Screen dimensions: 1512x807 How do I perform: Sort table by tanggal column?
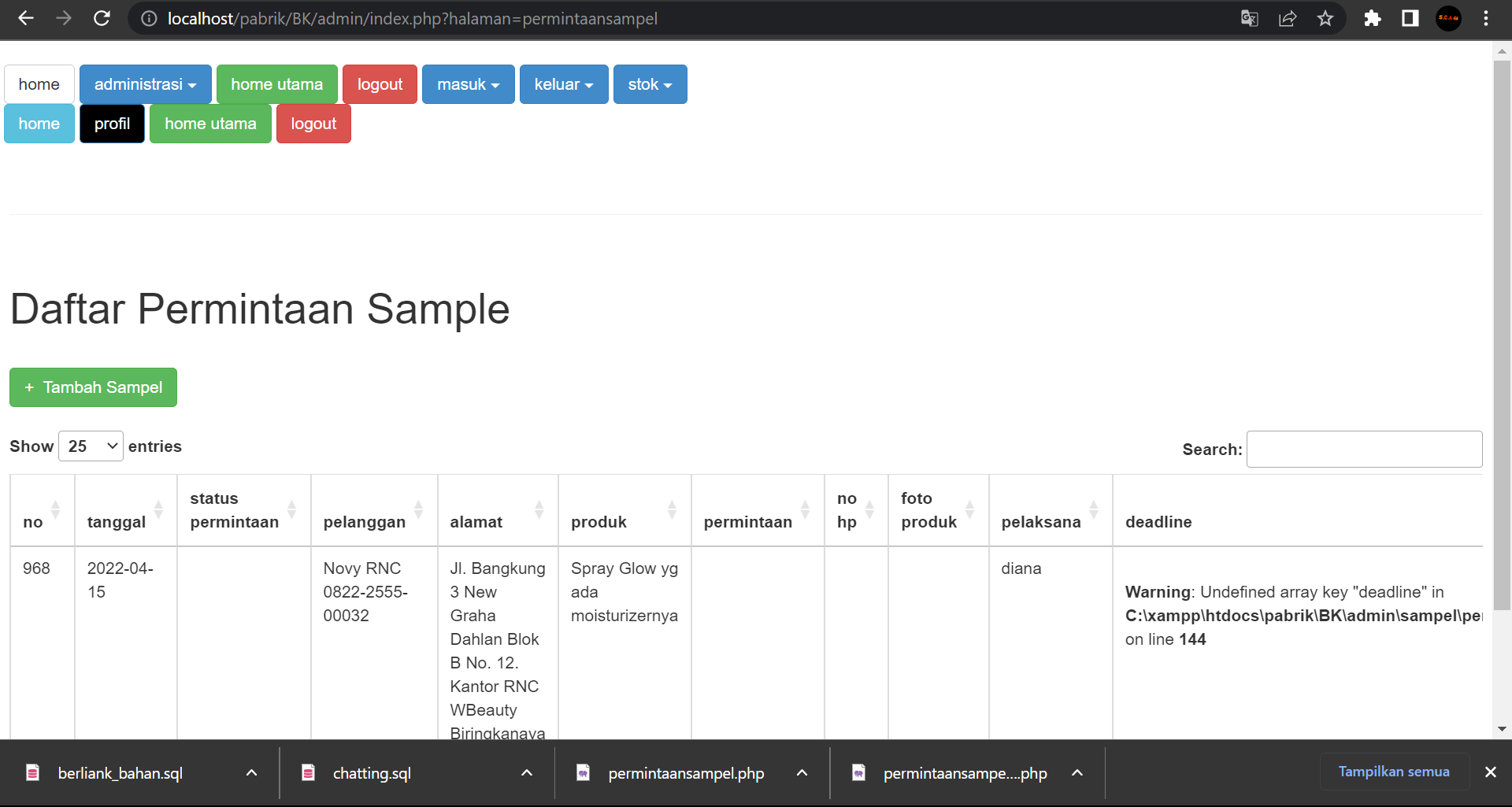125,510
